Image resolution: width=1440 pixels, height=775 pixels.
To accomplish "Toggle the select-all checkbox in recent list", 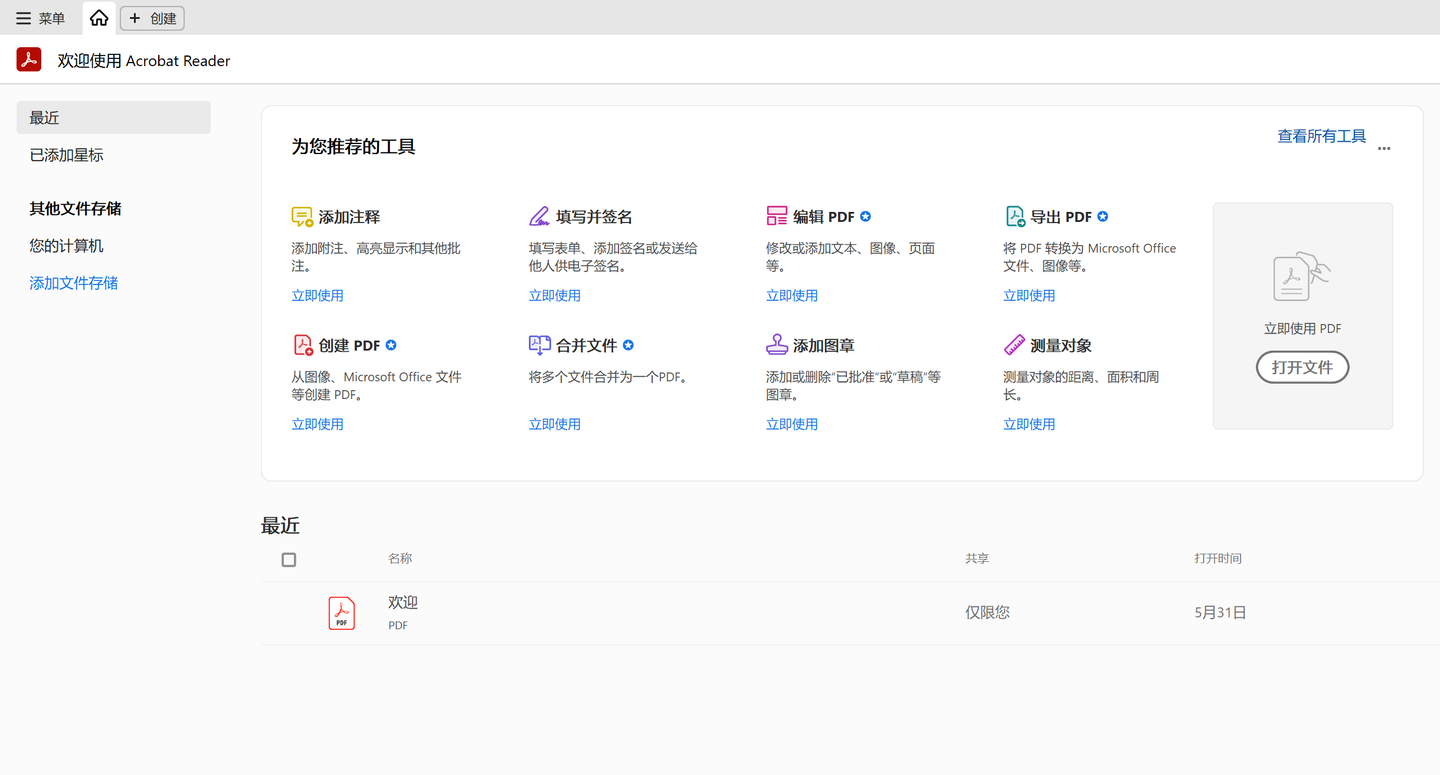I will 289,560.
